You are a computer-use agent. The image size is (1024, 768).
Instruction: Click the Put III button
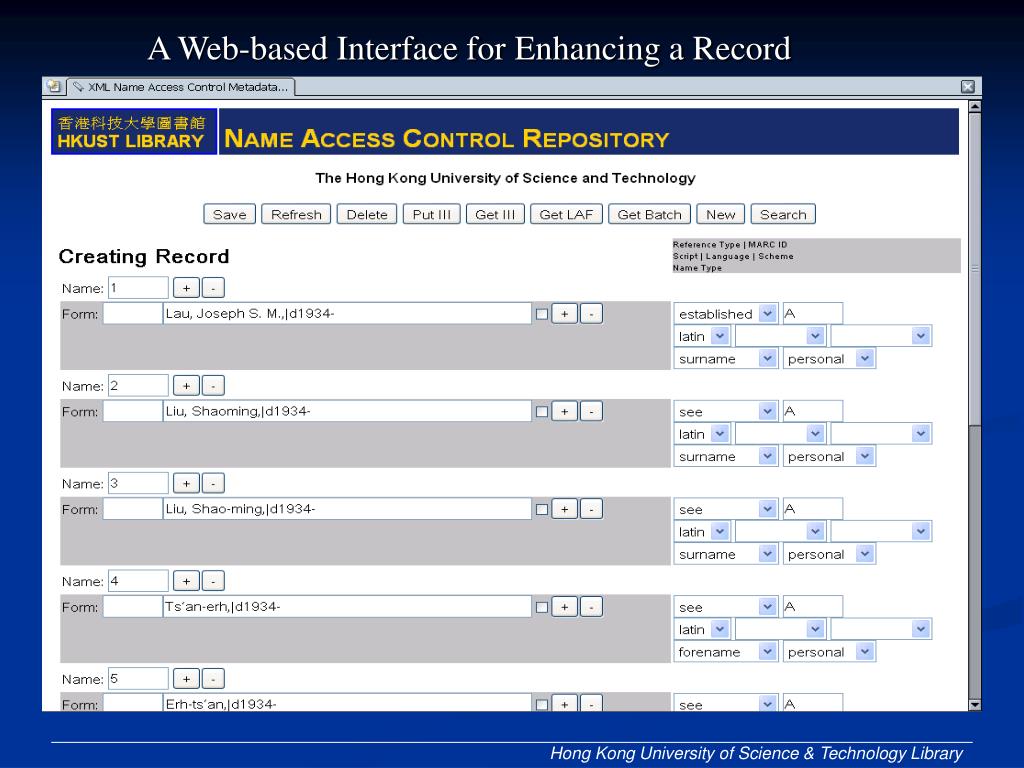431,214
